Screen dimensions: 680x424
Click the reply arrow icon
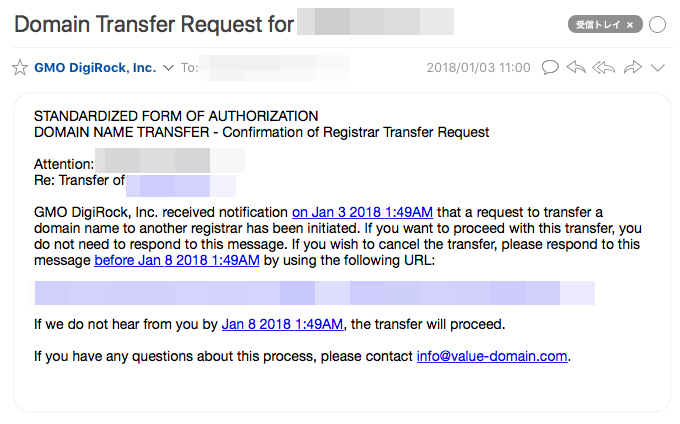(x=576, y=67)
